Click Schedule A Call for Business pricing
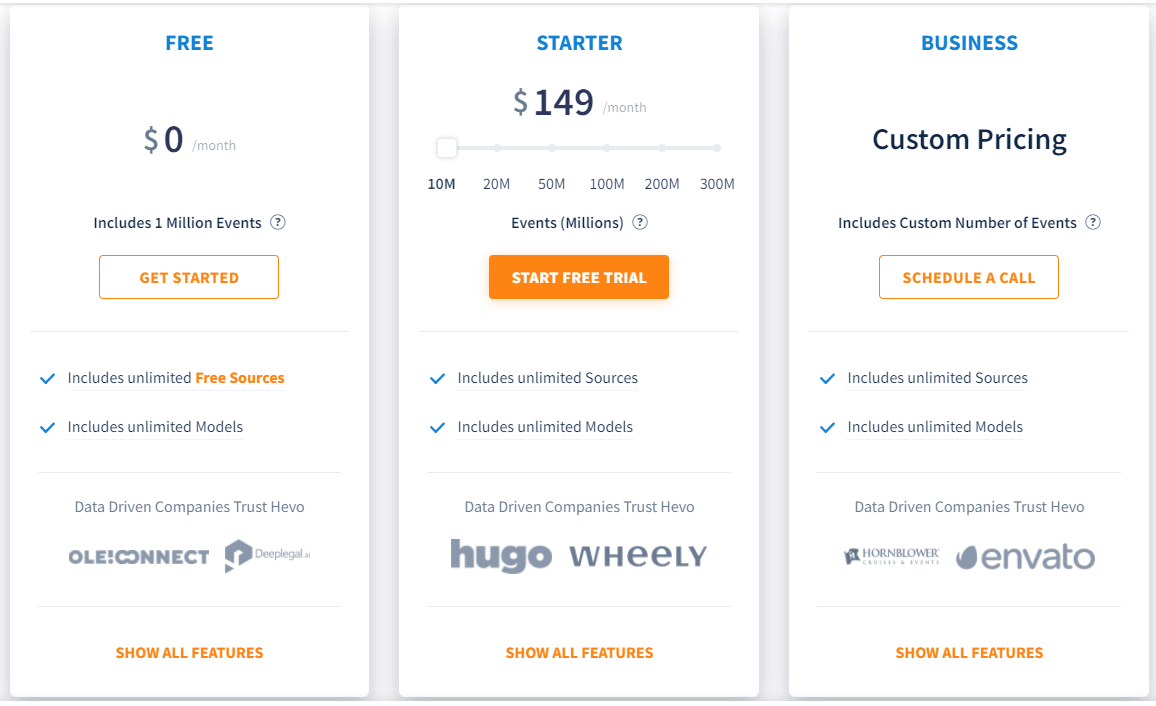 click(968, 277)
